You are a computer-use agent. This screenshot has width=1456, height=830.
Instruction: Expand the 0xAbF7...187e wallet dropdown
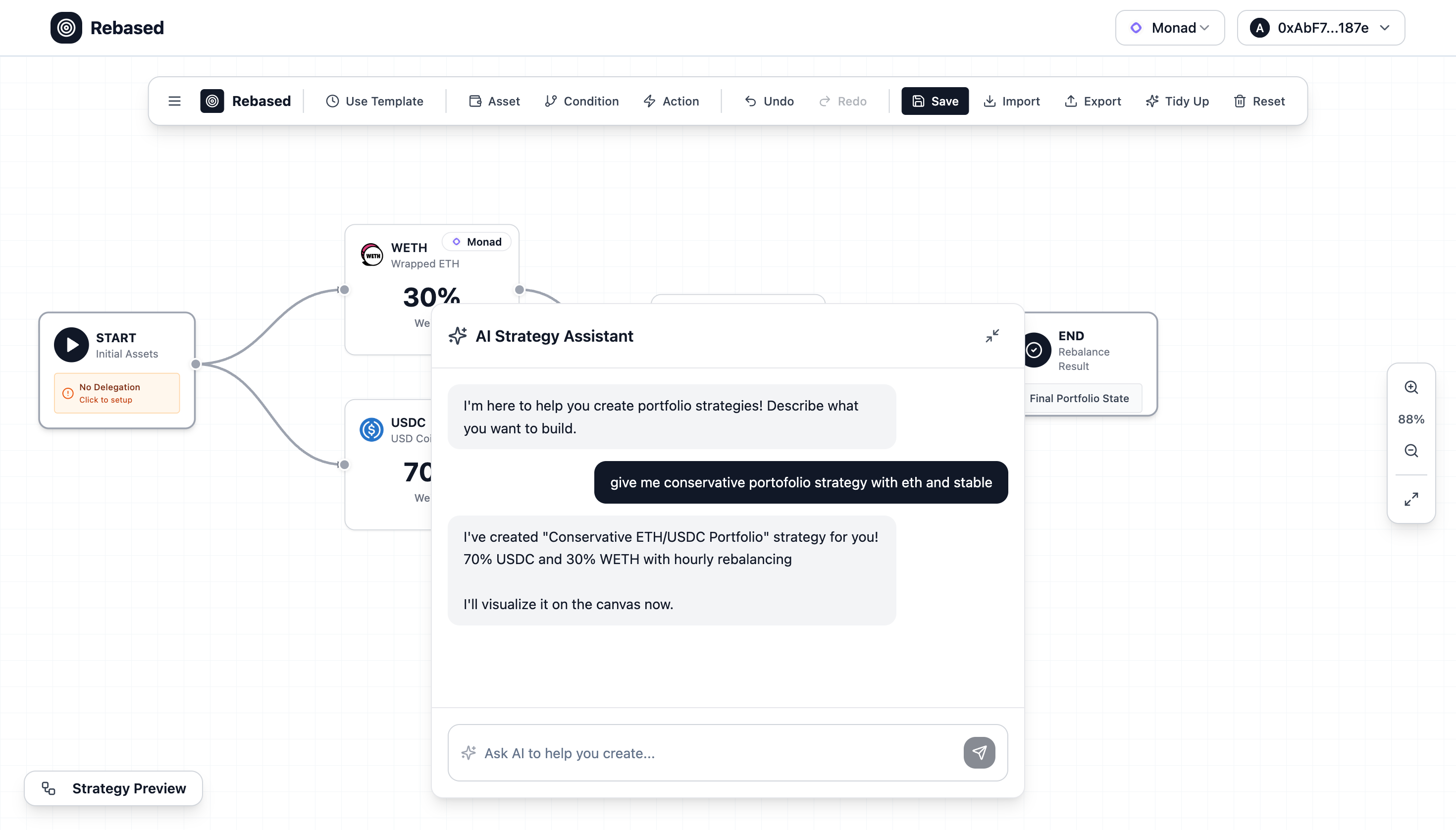(x=1320, y=28)
